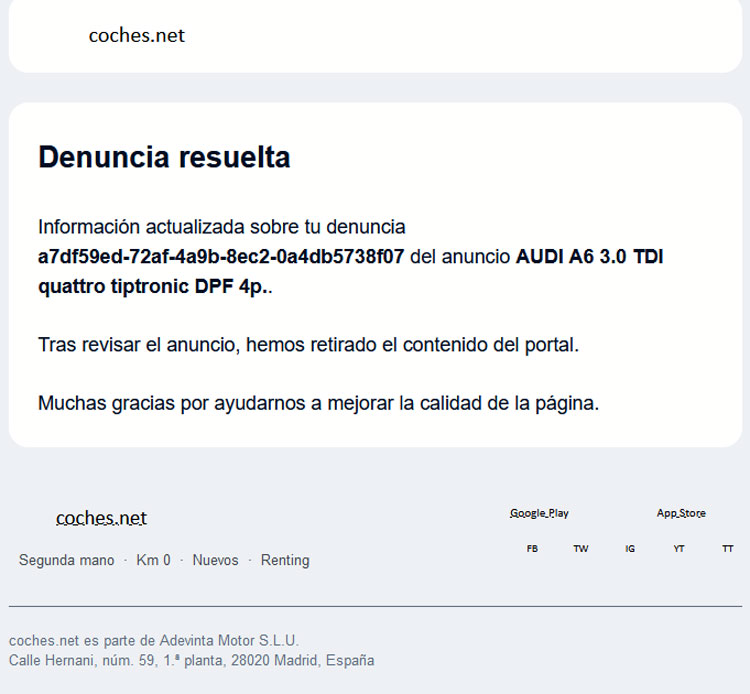
Task: Visit the YT social link
Action: click(x=679, y=549)
